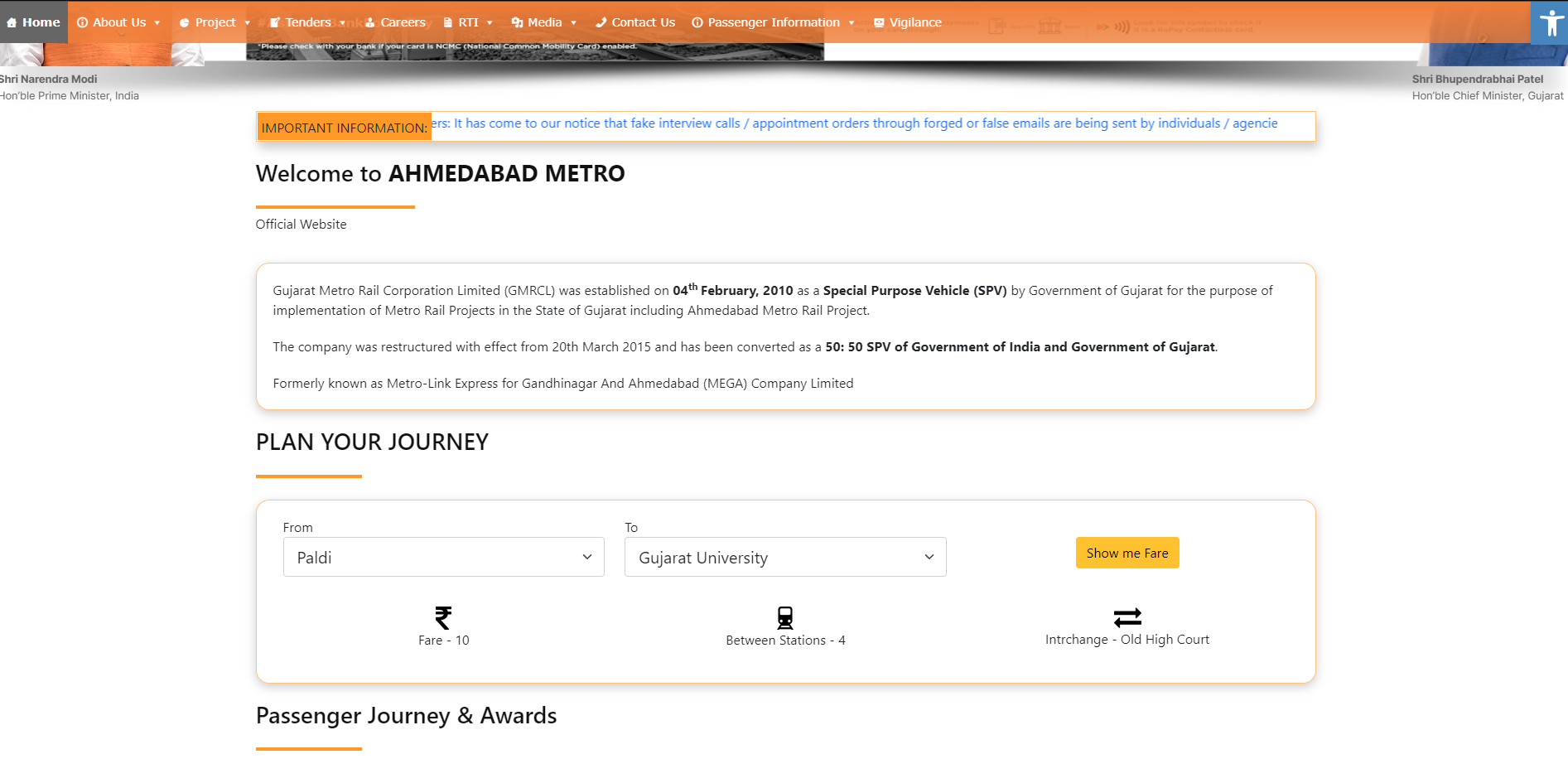Click the Project menu icon
This screenshot has height=759, width=1568.
pos(184,23)
